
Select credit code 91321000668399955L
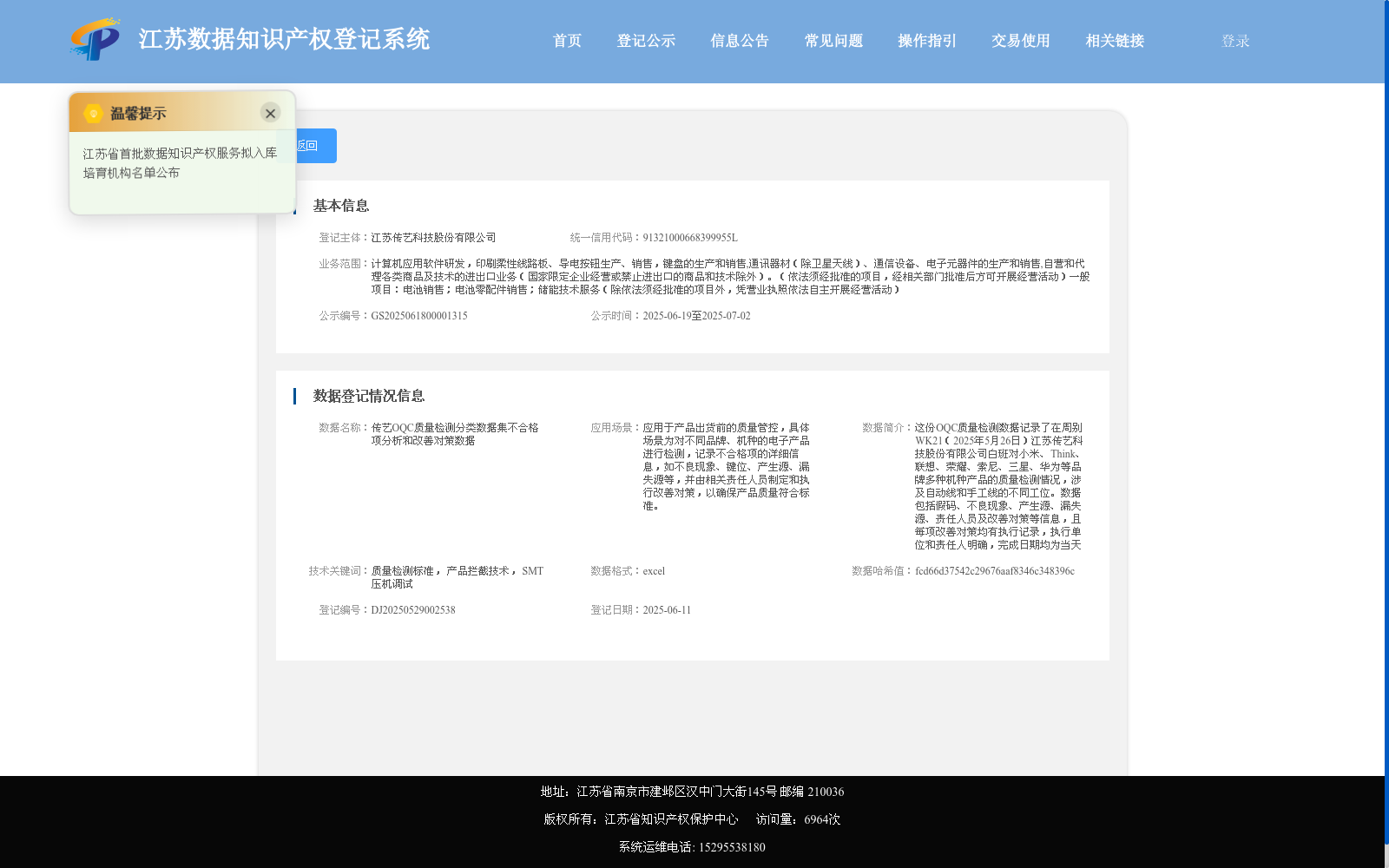pyautogui.click(x=690, y=238)
